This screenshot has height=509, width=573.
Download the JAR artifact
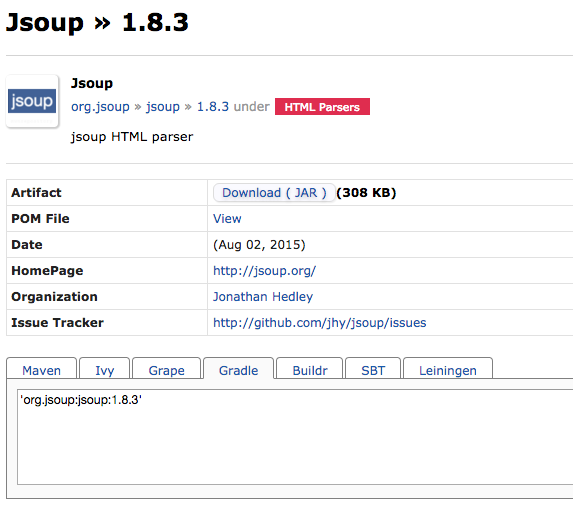coord(274,193)
